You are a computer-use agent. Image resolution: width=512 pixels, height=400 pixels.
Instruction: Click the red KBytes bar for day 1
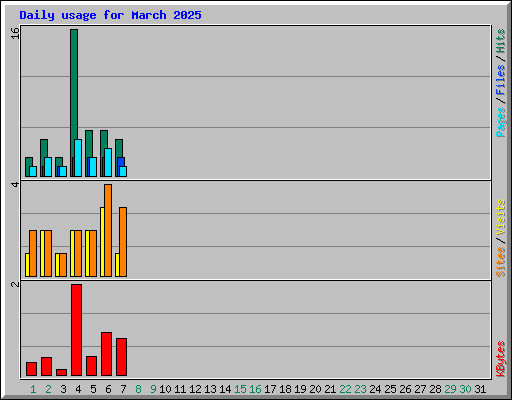point(31,369)
